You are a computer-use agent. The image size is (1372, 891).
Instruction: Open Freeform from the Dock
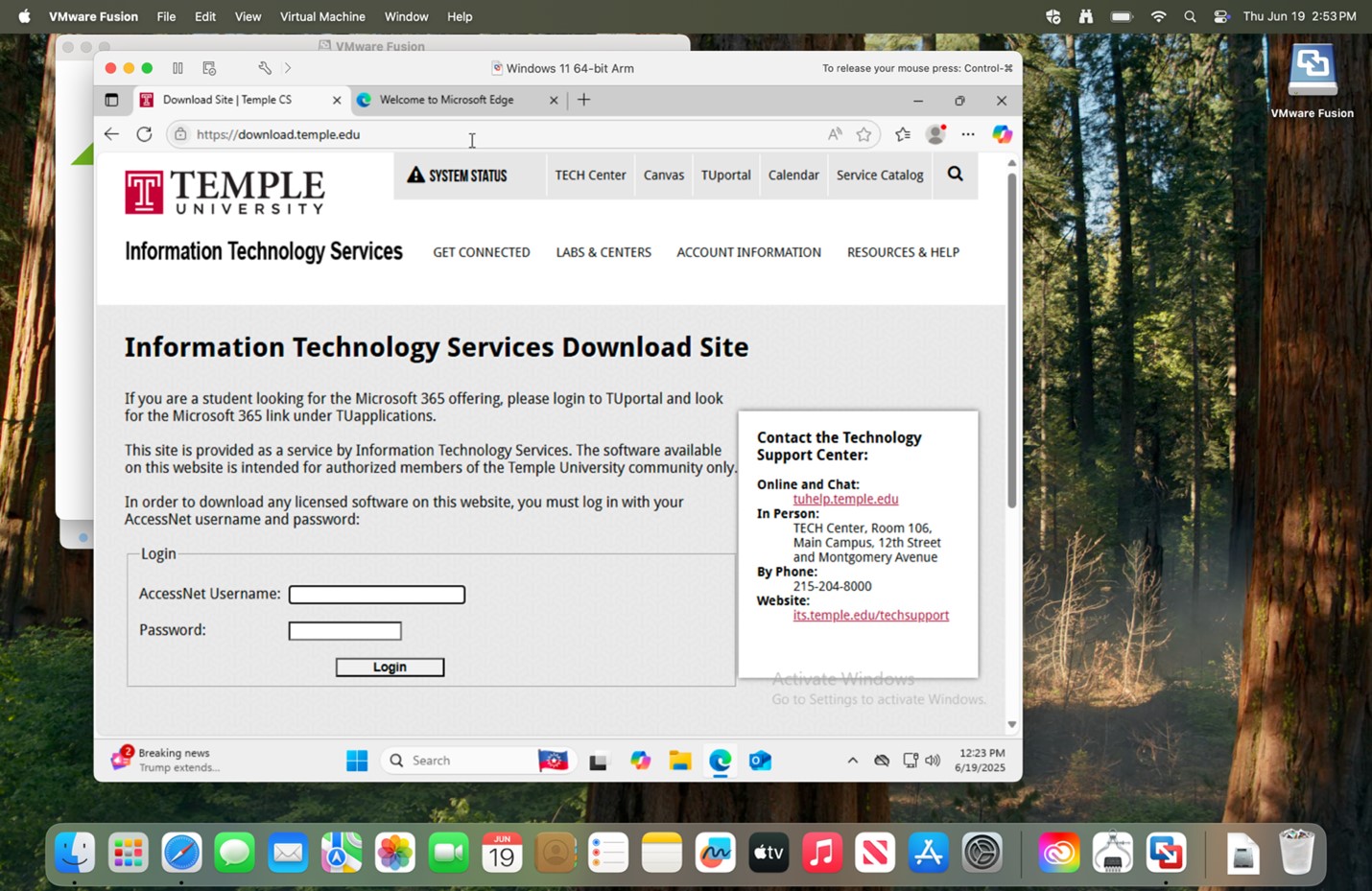715,853
